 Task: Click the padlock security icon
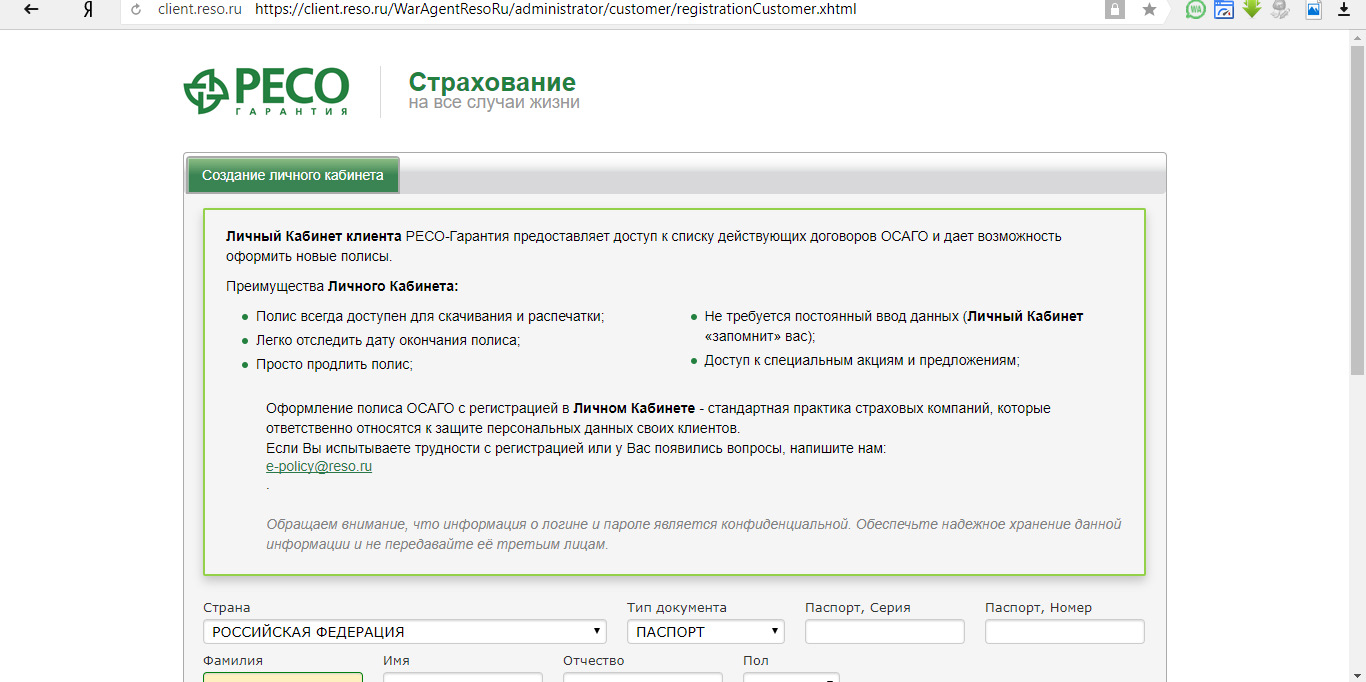click(1114, 10)
